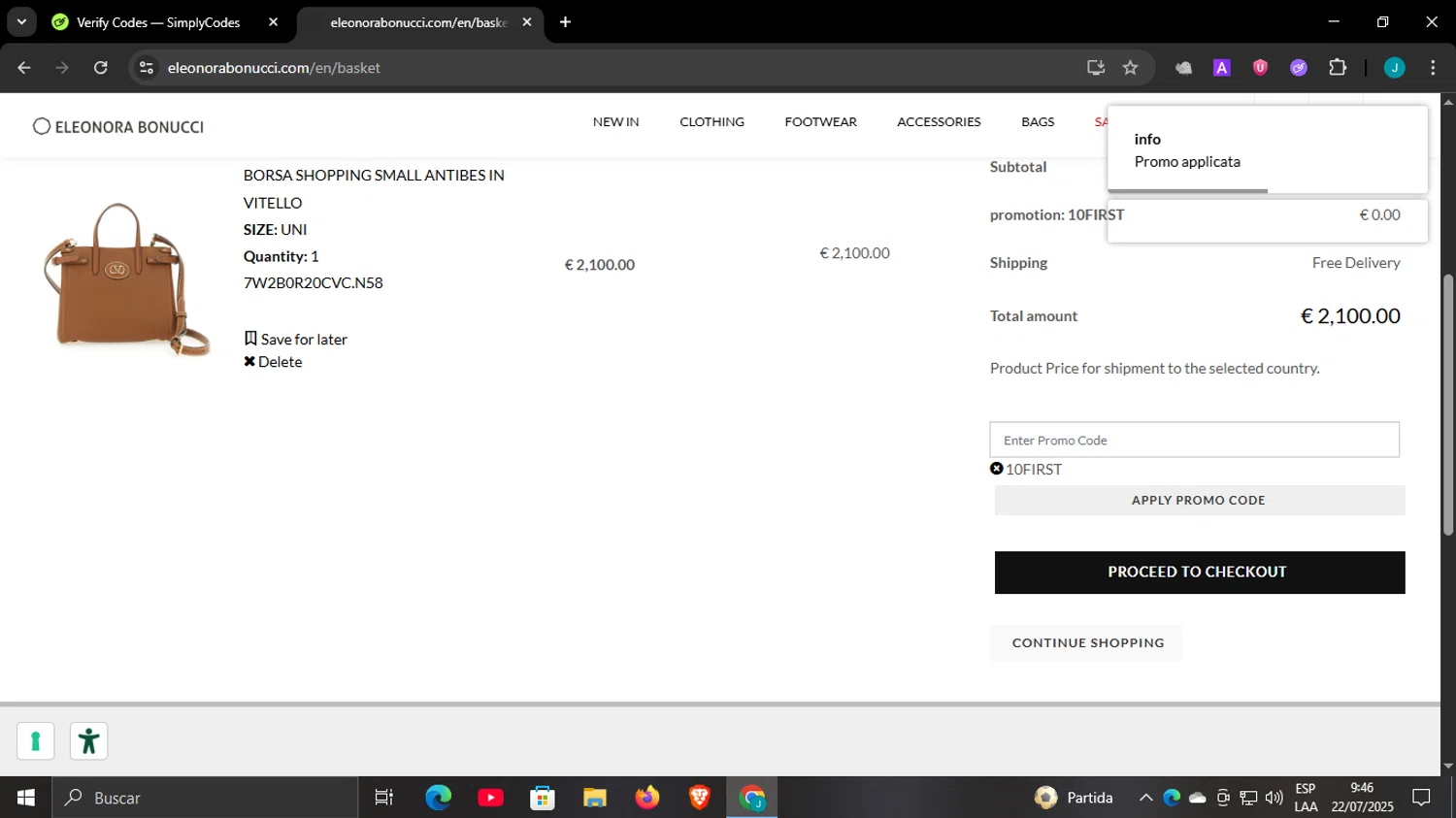Delete the bag from basket
Screen dimensions: 1456x818
tap(273, 362)
